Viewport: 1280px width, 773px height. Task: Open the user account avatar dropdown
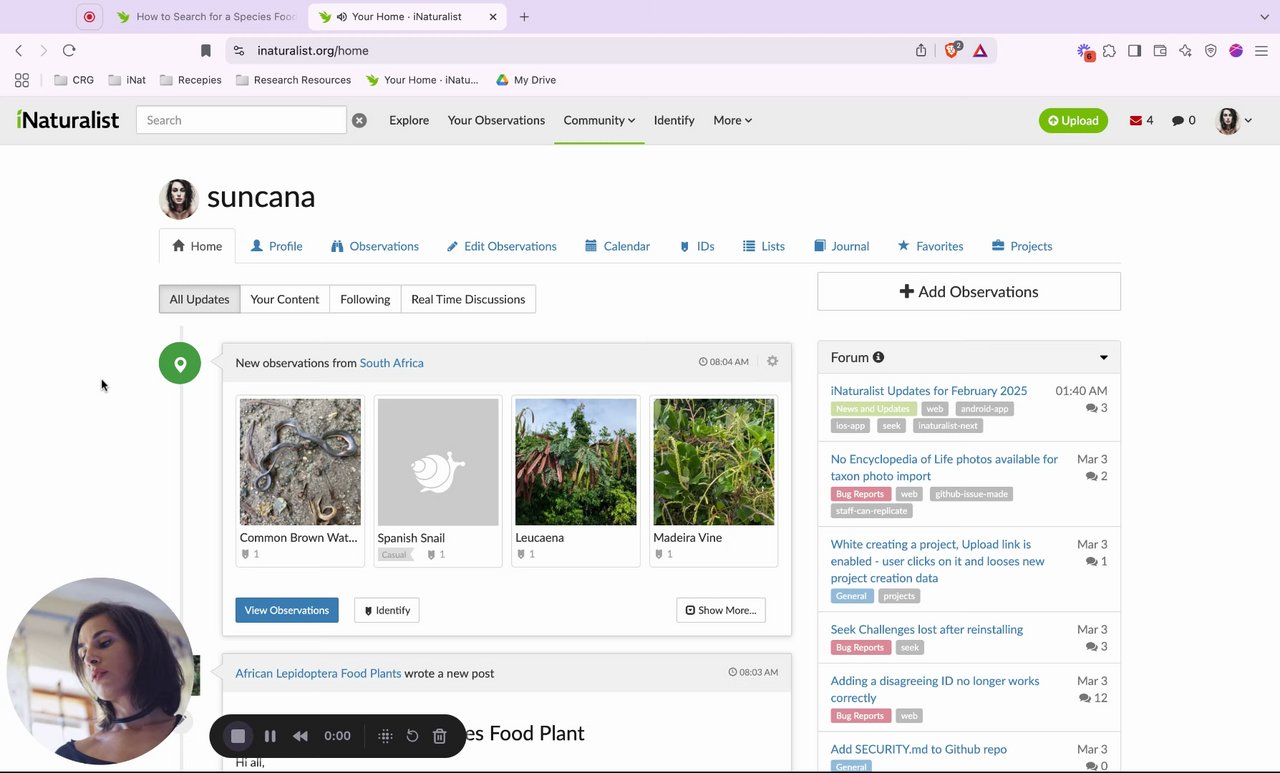[x=1234, y=121]
